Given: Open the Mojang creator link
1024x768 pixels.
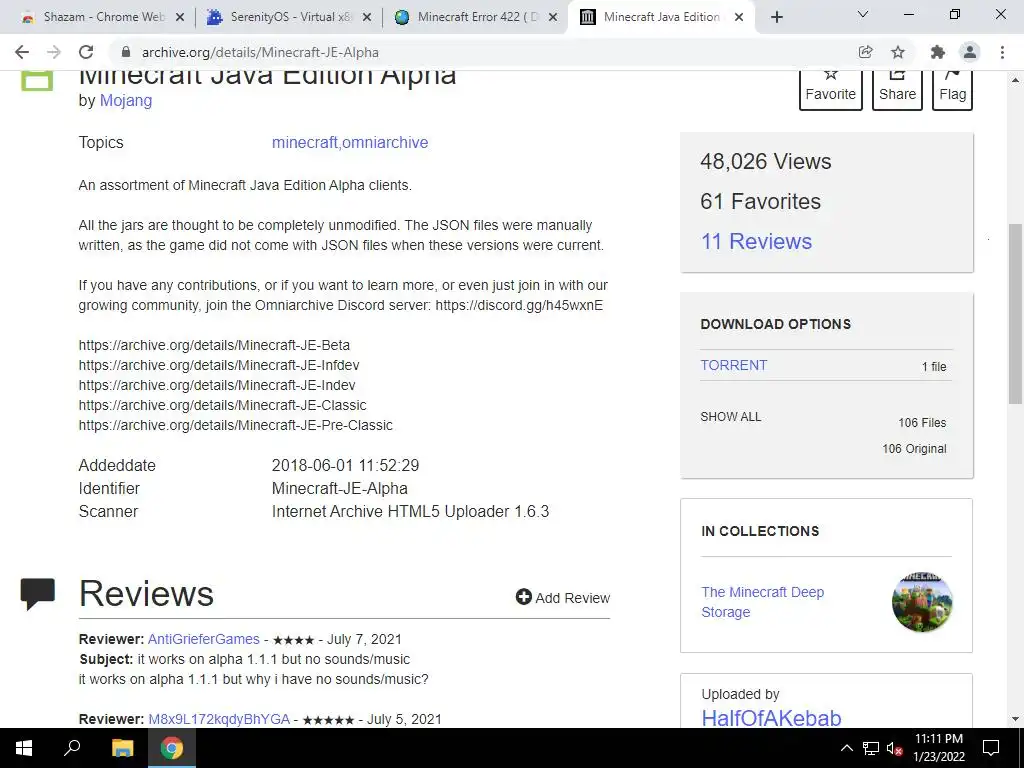Looking at the screenshot, I should (x=126, y=101).
